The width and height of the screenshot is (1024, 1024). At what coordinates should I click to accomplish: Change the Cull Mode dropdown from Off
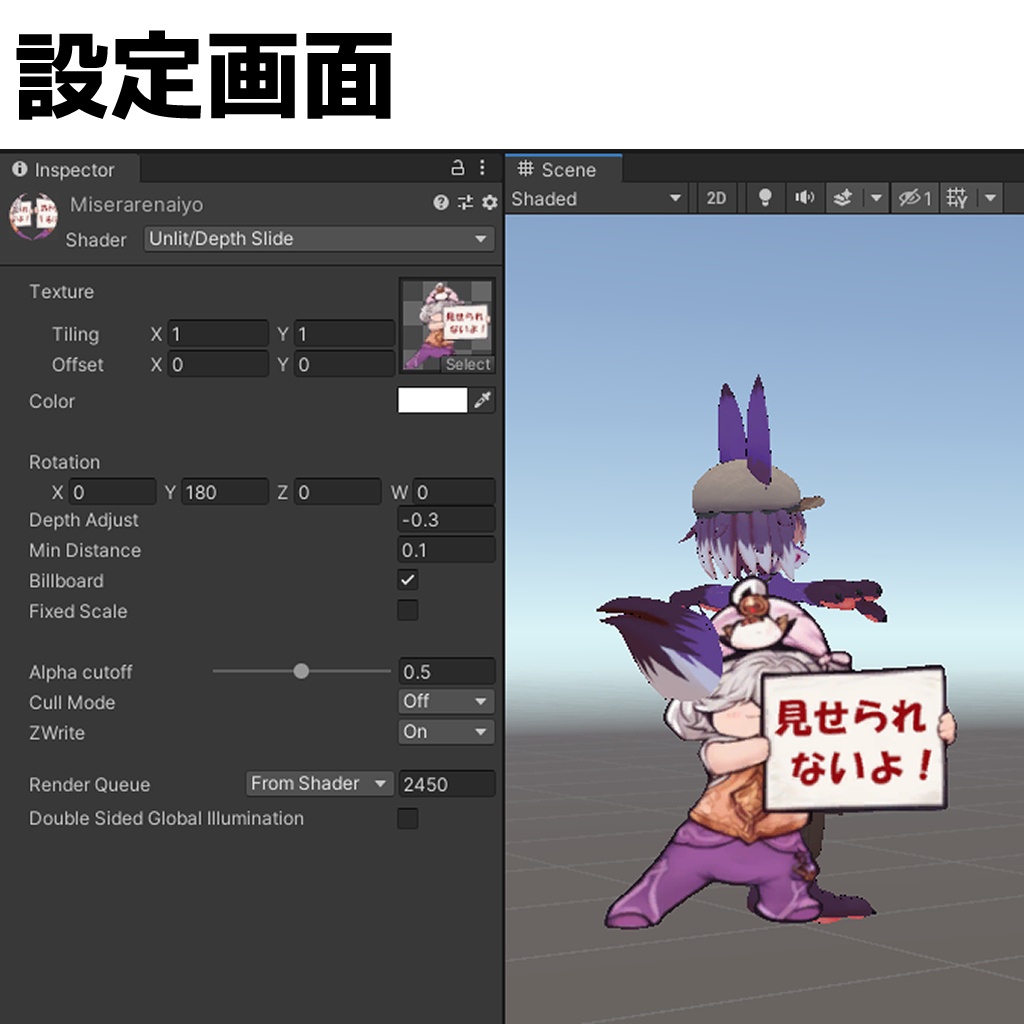445,702
